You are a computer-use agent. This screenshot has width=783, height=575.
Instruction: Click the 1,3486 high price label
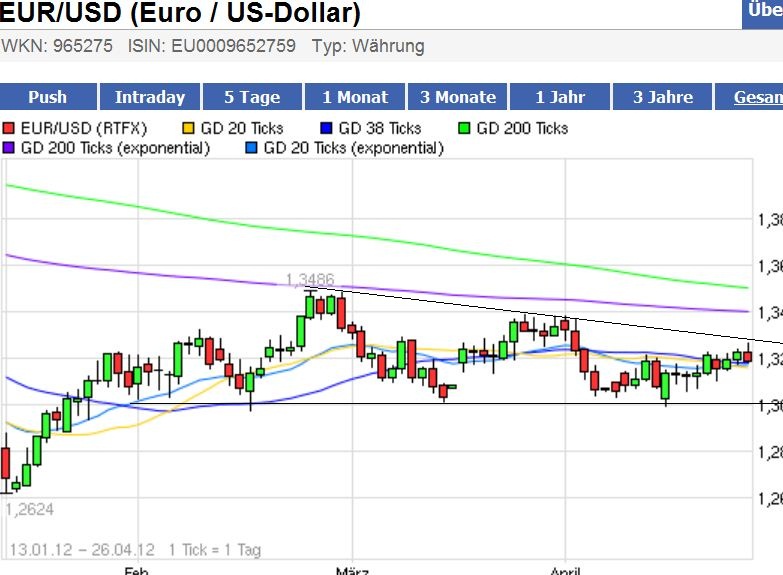pos(310,279)
